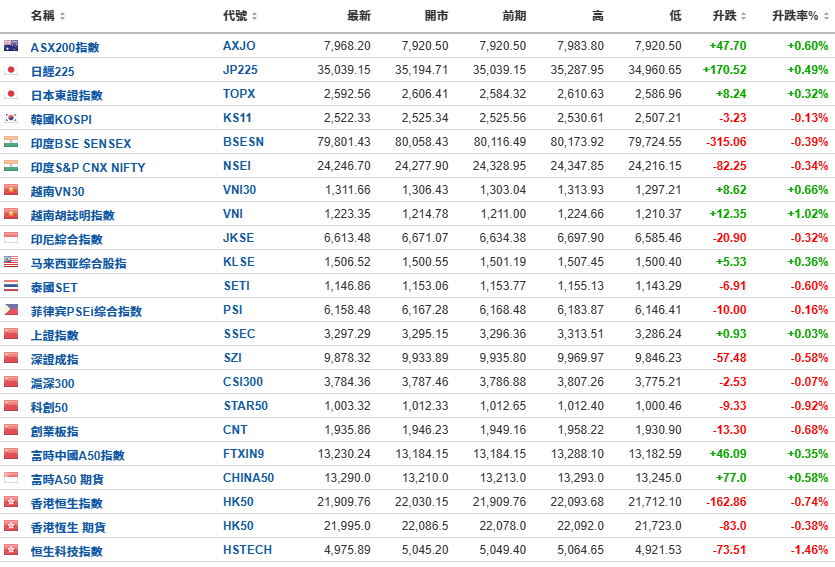Click the NSEI ticker symbol
Screen dimensions: 835x567
(x=237, y=166)
